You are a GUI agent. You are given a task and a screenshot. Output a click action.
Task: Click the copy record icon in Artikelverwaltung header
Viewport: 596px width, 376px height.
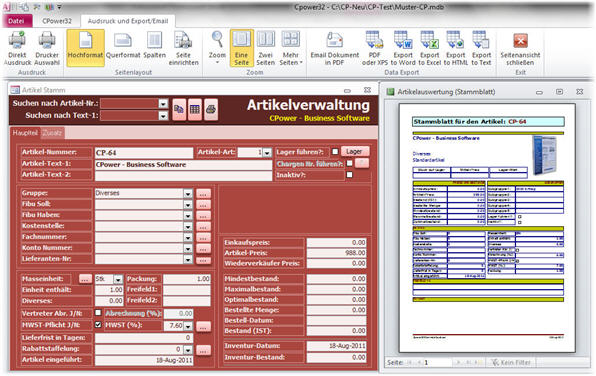pos(179,109)
